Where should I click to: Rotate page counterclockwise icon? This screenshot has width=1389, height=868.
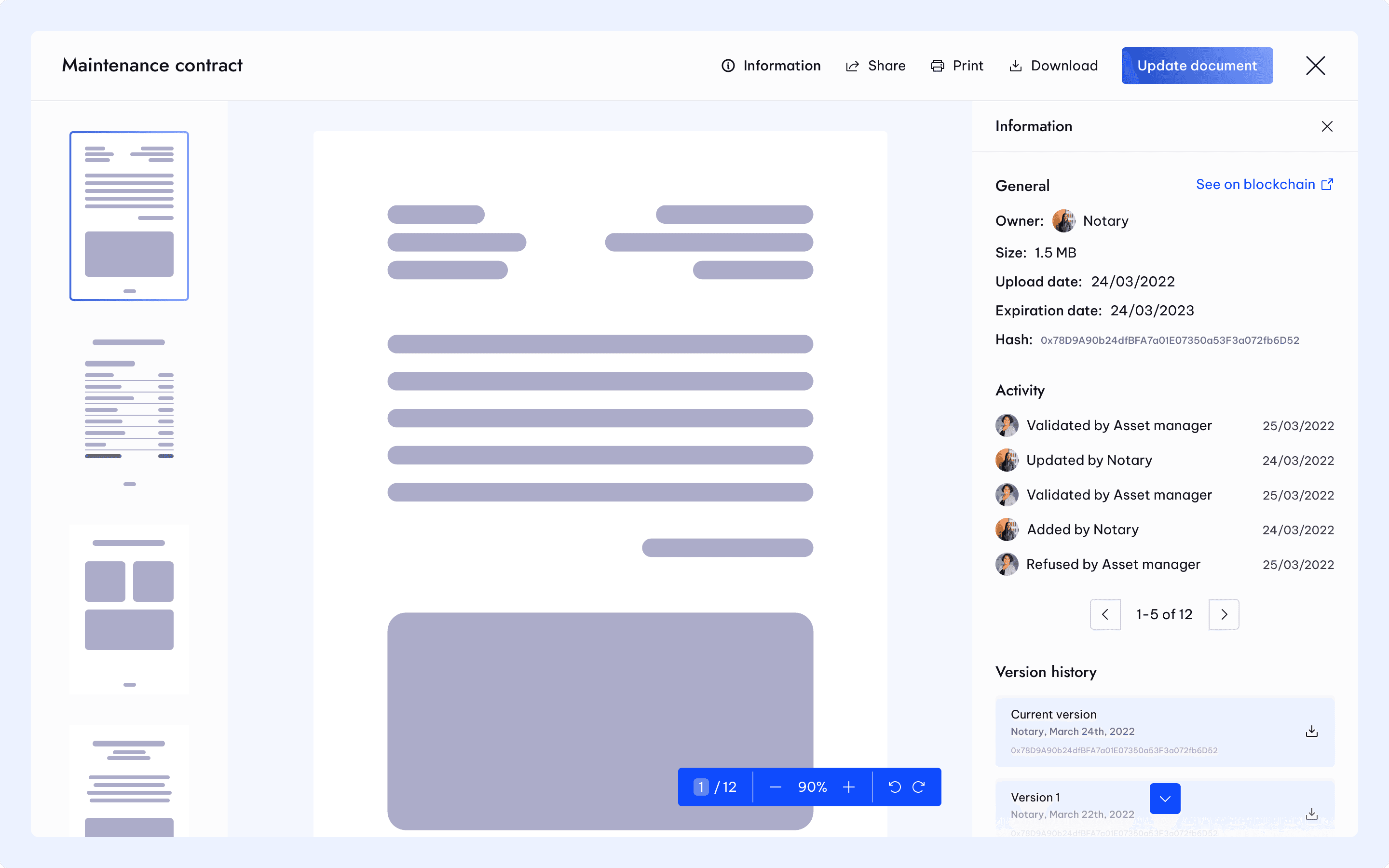point(894,787)
